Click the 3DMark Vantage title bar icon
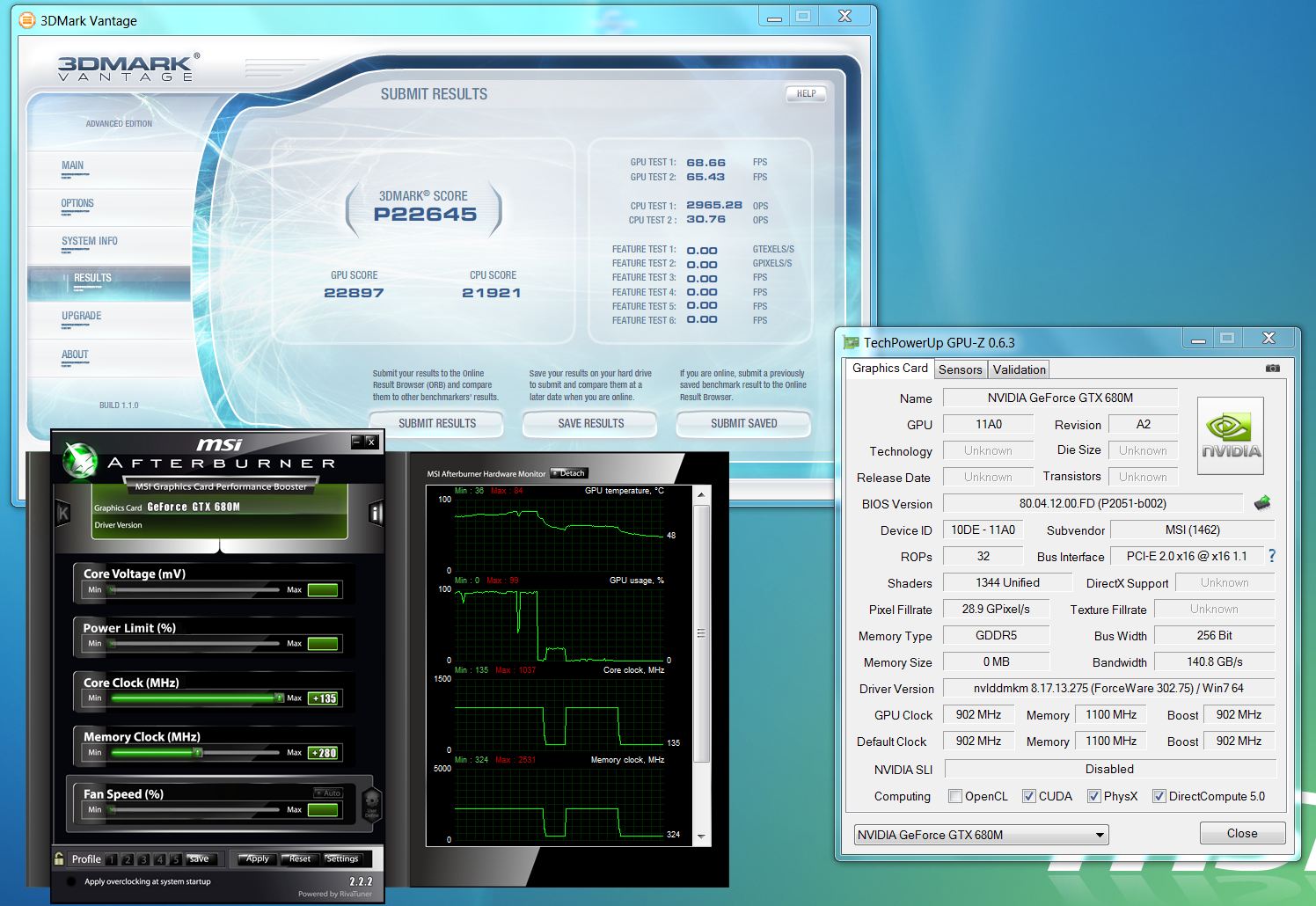This screenshot has width=1316, height=906. [x=27, y=19]
